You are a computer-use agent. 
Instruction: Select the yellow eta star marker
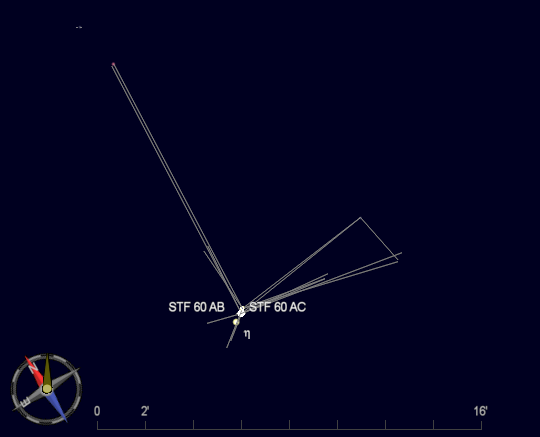[x=236, y=322]
